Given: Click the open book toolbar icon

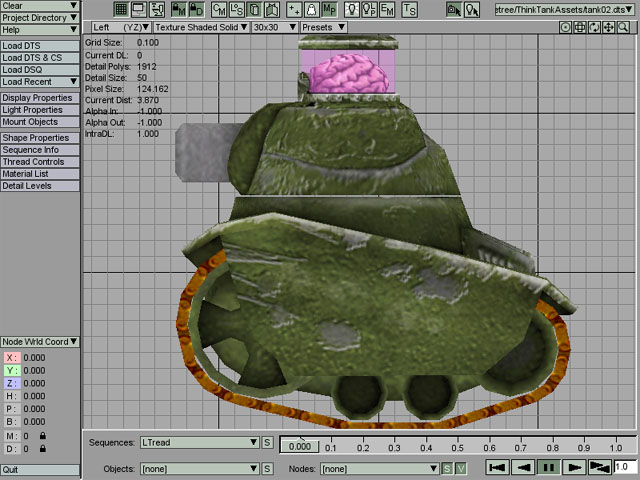Looking at the screenshot, I should click(272, 9).
